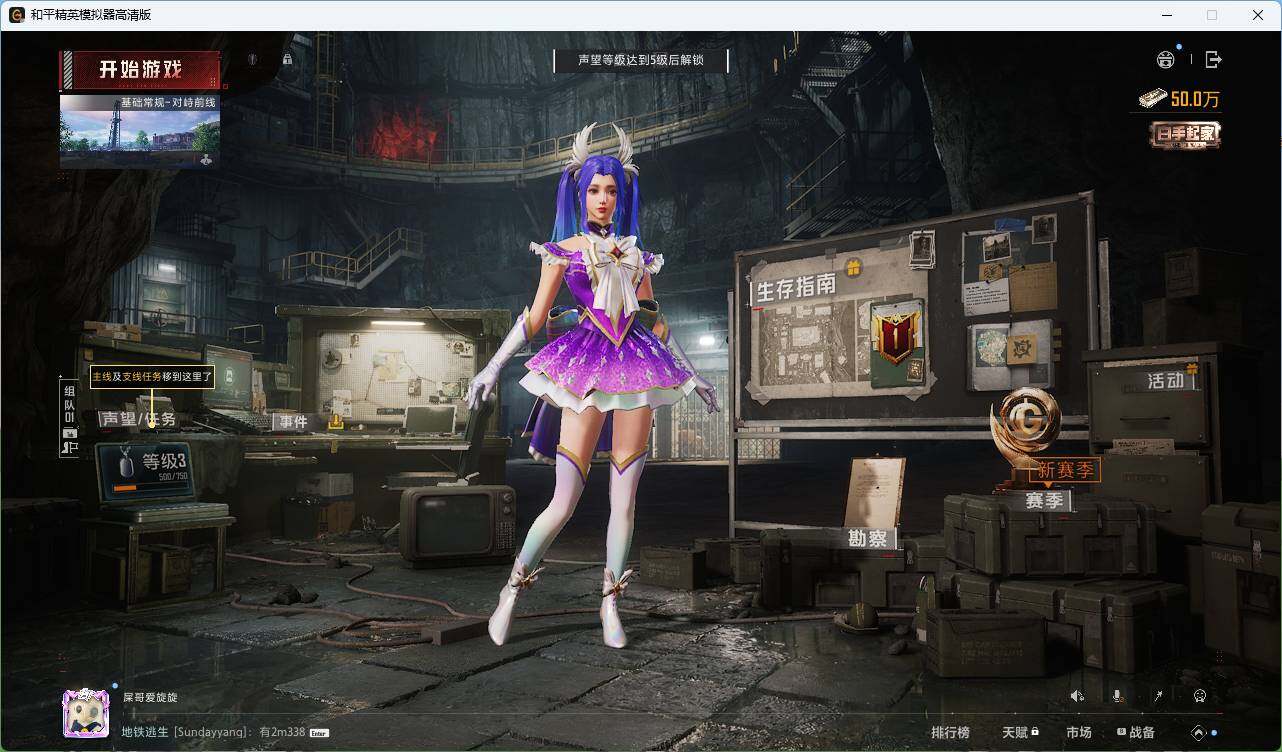This screenshot has height=752, width=1282.
Task: Expand the diamond up-arrow menu
Action: (1199, 733)
